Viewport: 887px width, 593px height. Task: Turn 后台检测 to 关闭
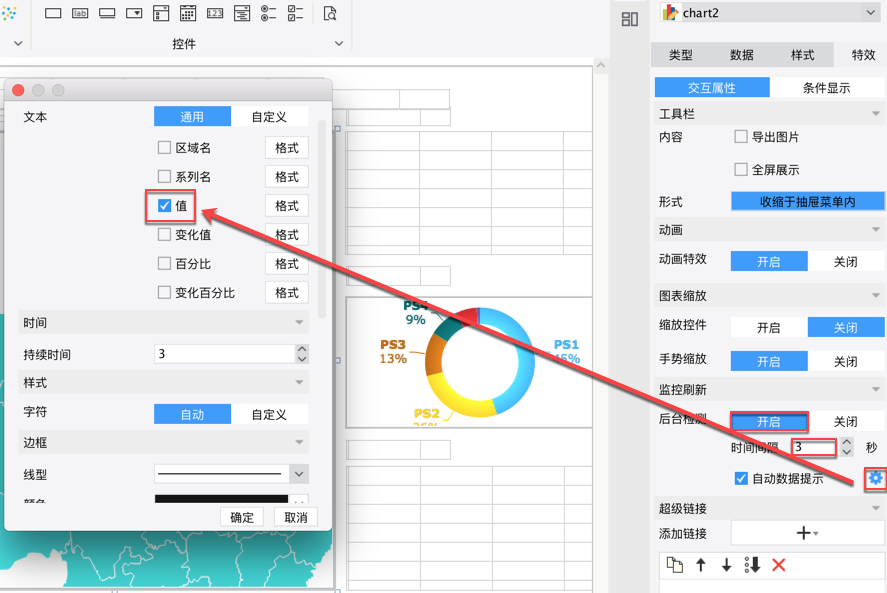(x=846, y=422)
